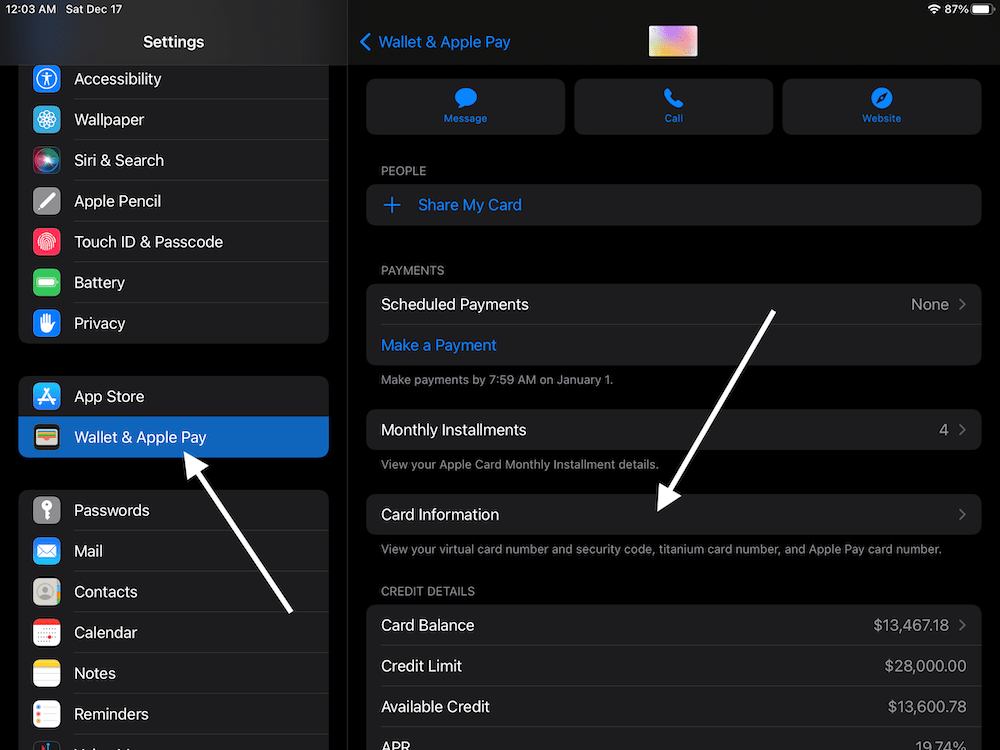1000x750 pixels.
Task: Open Siri & Search icon
Action: pyautogui.click(x=47, y=161)
